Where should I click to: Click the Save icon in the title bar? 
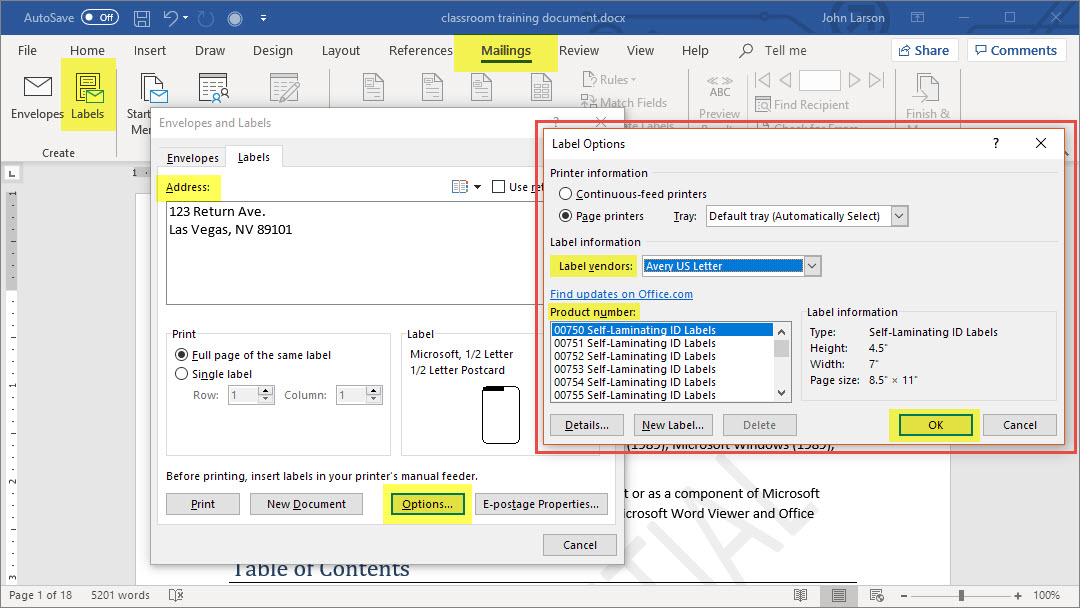pyautogui.click(x=142, y=18)
